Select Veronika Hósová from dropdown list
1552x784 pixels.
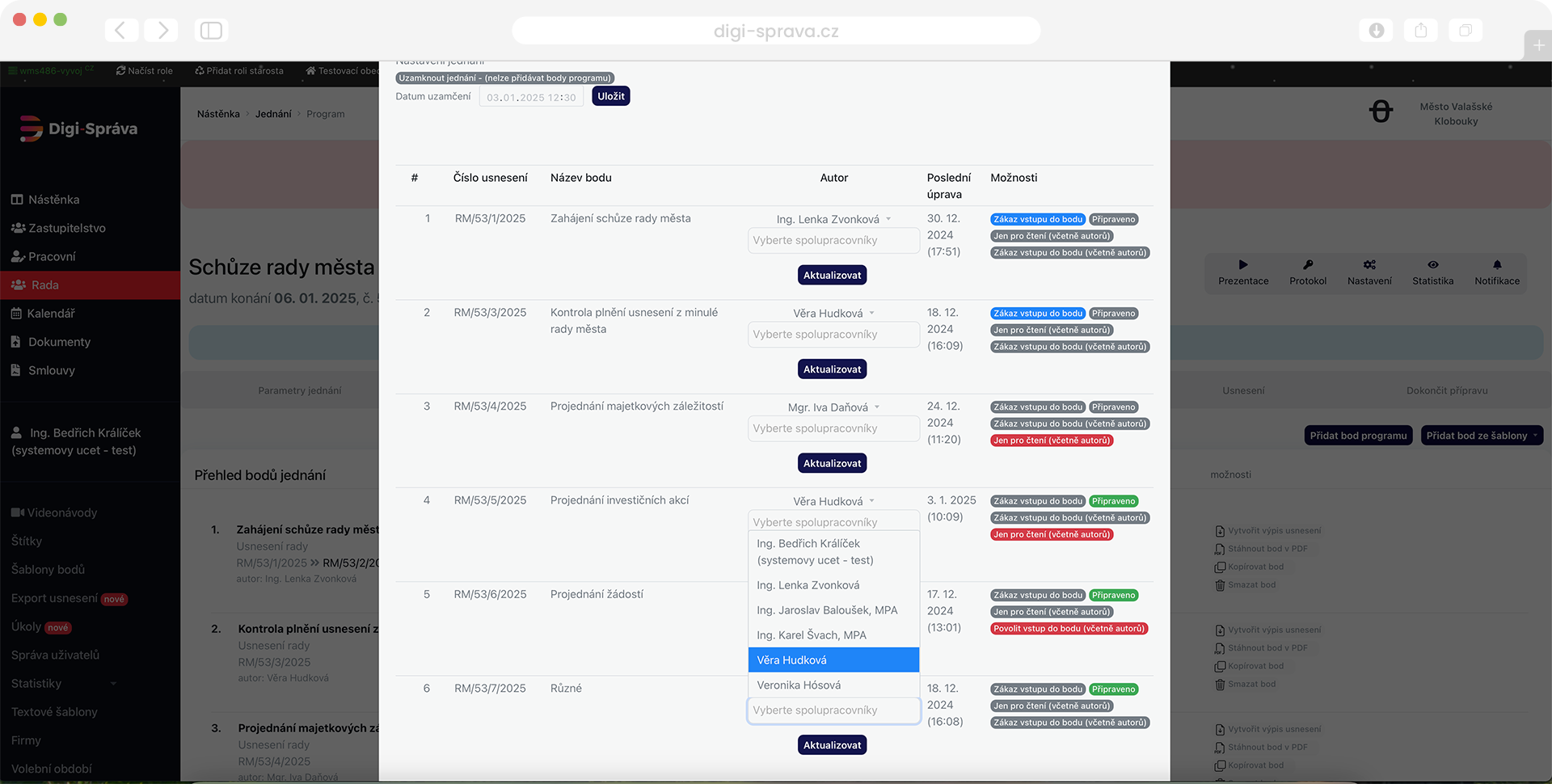pos(799,685)
